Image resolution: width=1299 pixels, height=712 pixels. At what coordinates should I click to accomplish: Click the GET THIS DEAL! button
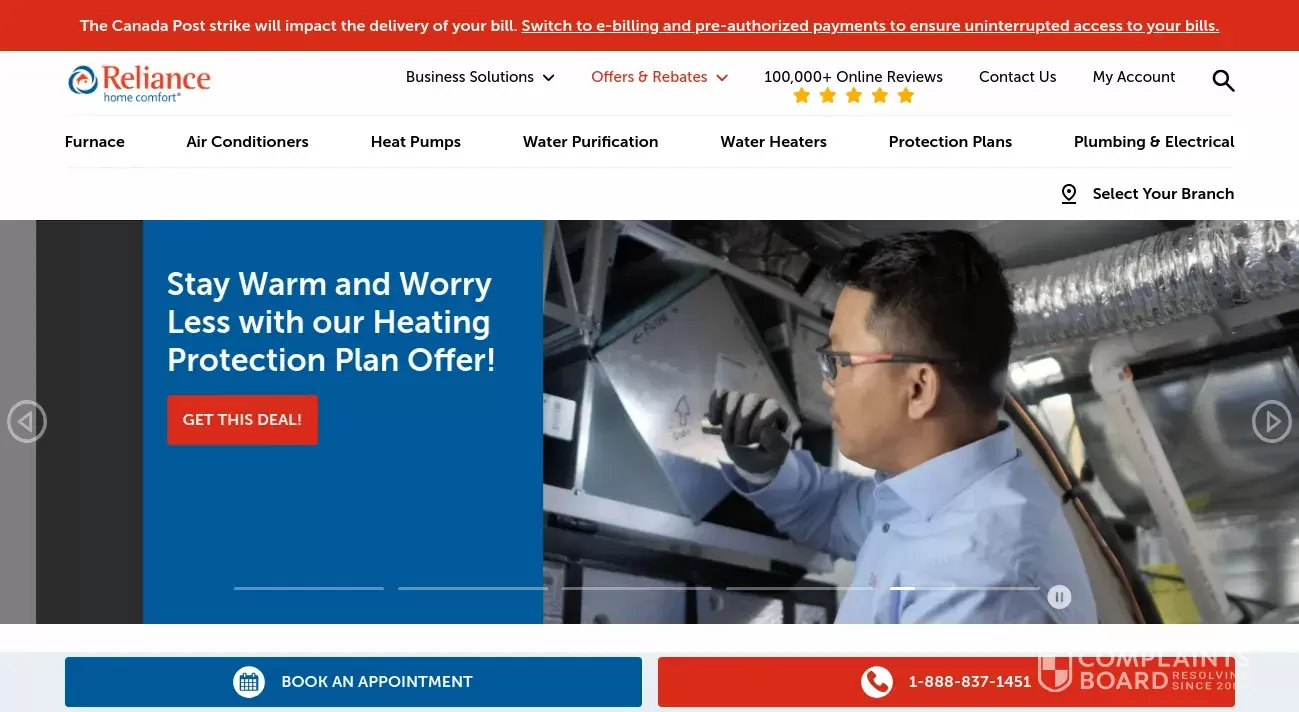pyautogui.click(x=242, y=420)
